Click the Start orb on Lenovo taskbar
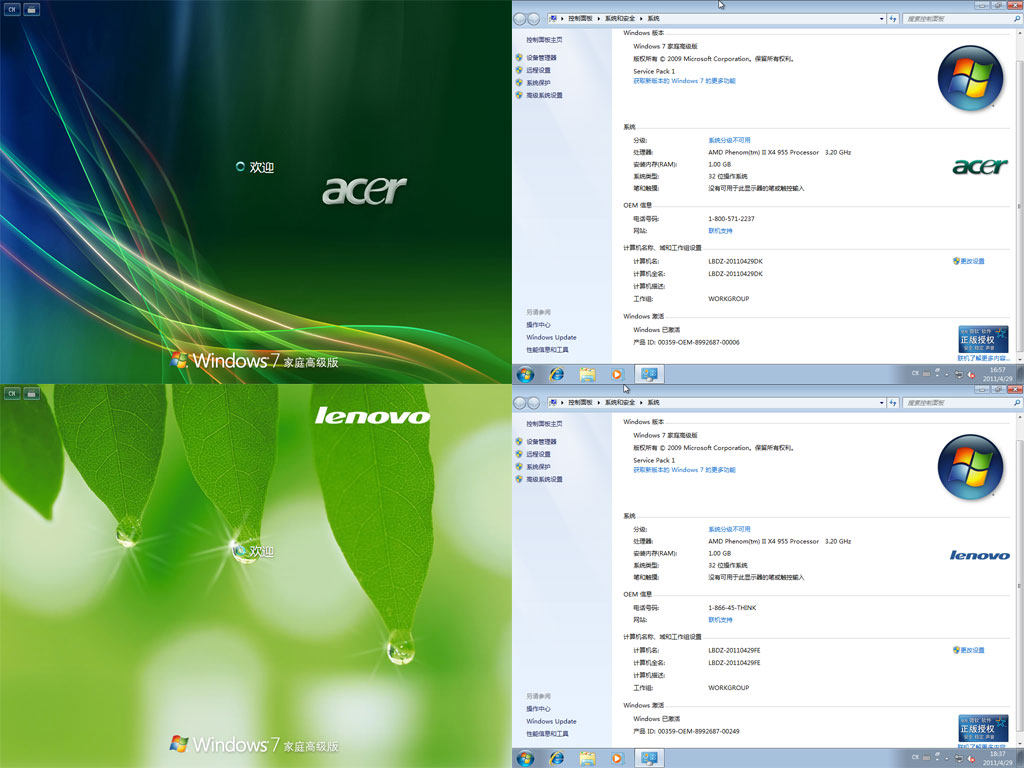Image resolution: width=1024 pixels, height=768 pixels. 525,758
